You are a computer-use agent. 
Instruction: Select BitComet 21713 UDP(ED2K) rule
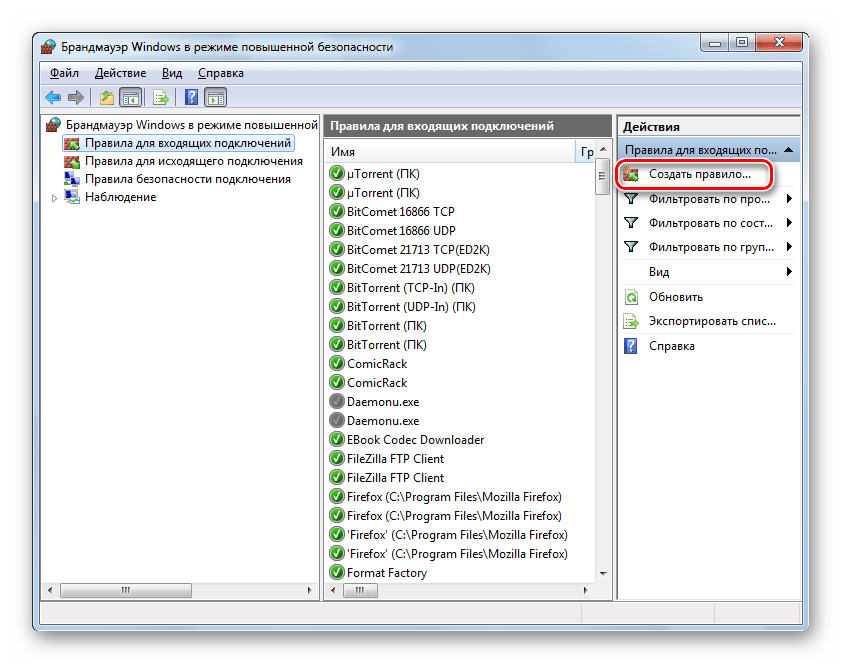tap(418, 269)
